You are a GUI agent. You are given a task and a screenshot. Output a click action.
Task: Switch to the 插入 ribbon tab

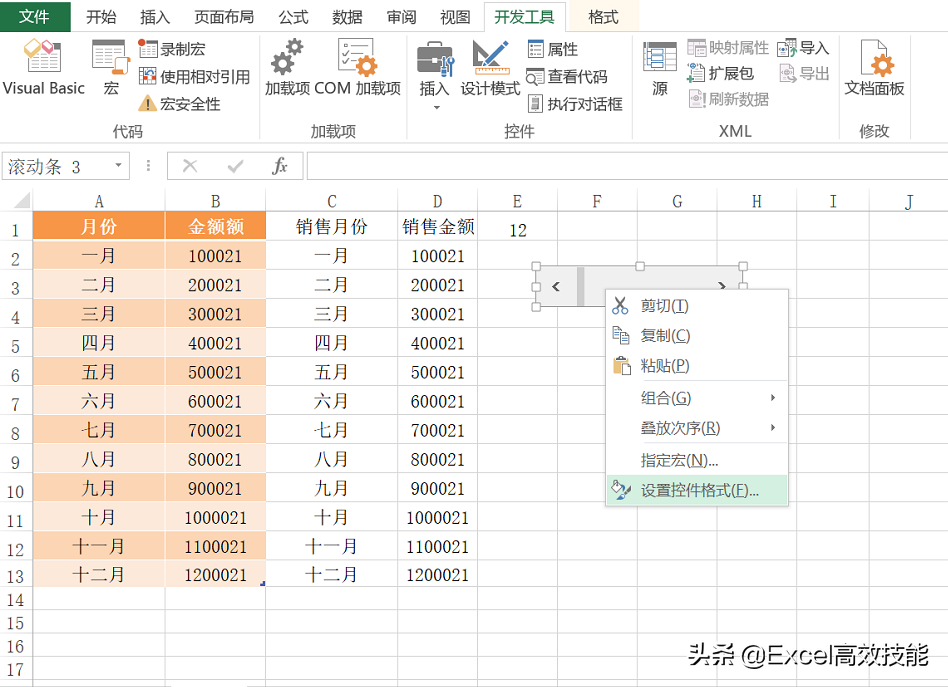(x=155, y=17)
